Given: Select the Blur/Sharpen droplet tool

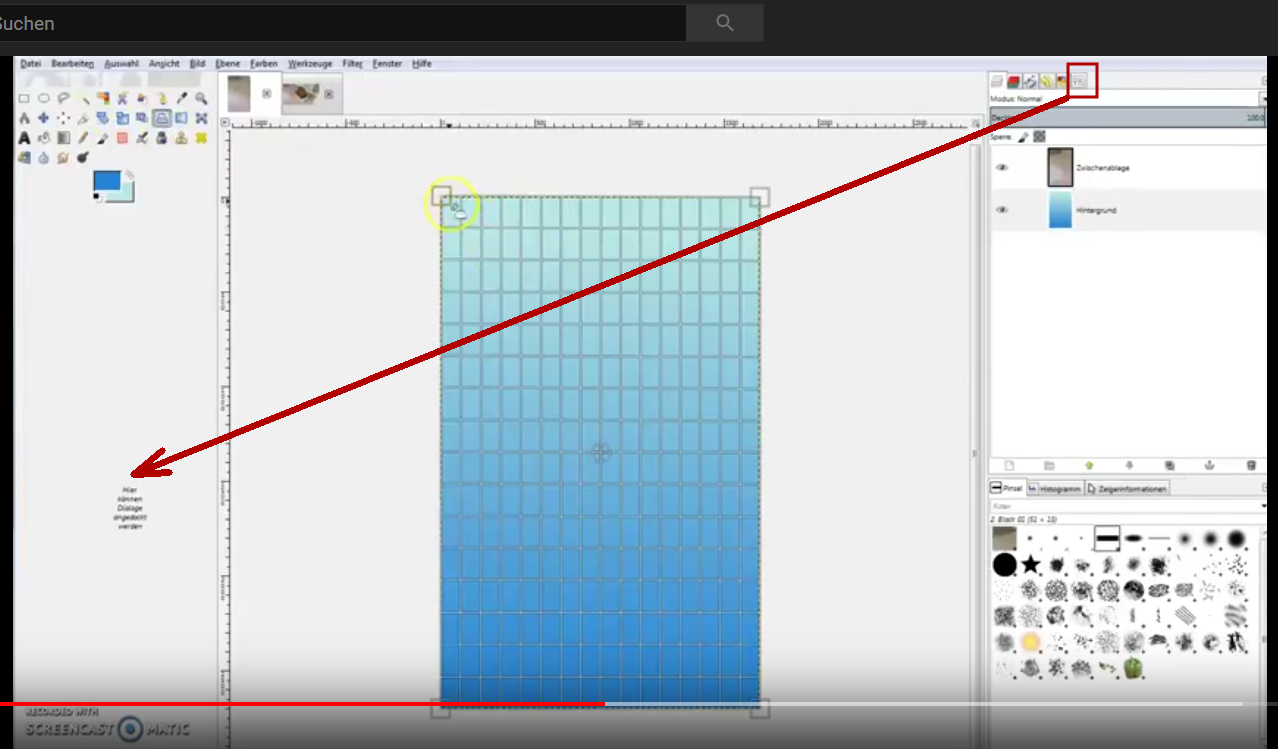Looking at the screenshot, I should pos(44,158).
